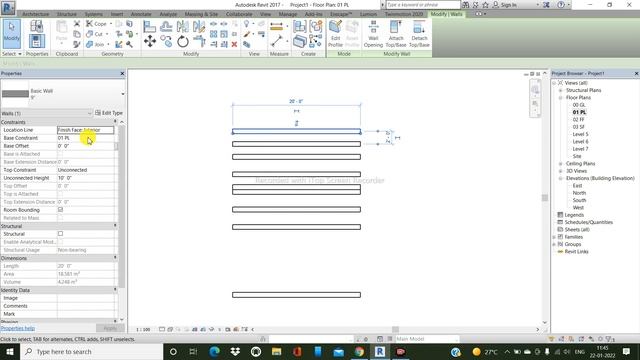Expand the Ceiling Plans tree node
This screenshot has height=360, width=640.
561,164
